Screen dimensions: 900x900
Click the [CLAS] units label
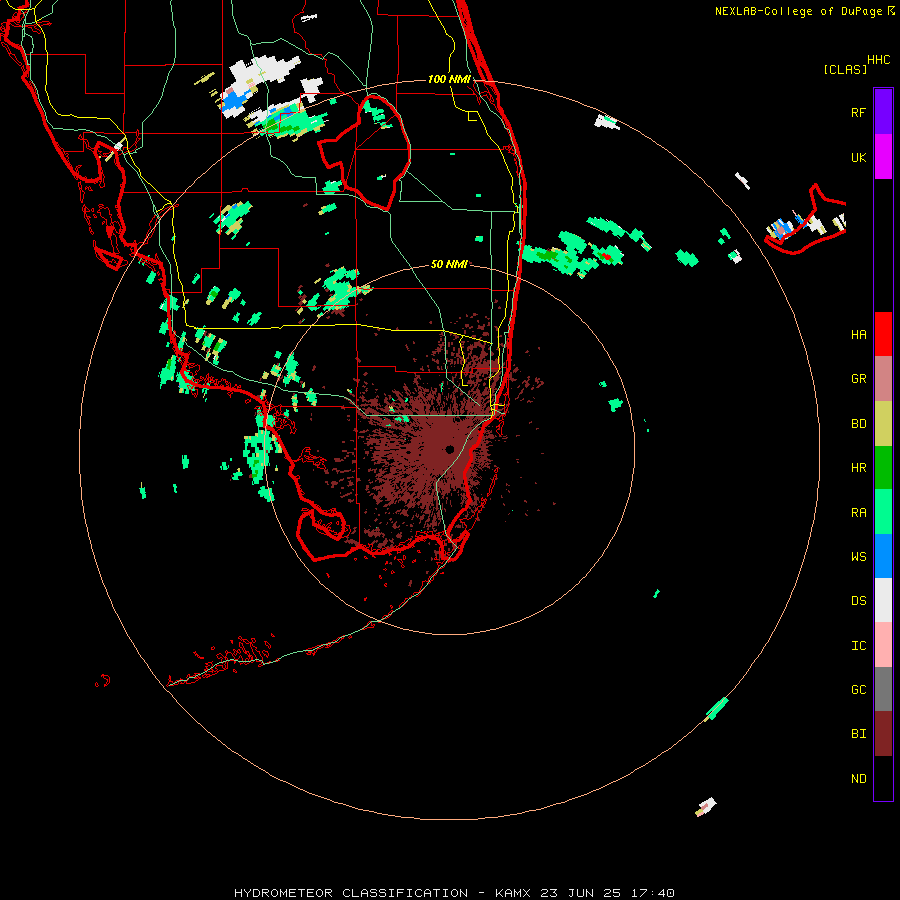pos(845,69)
